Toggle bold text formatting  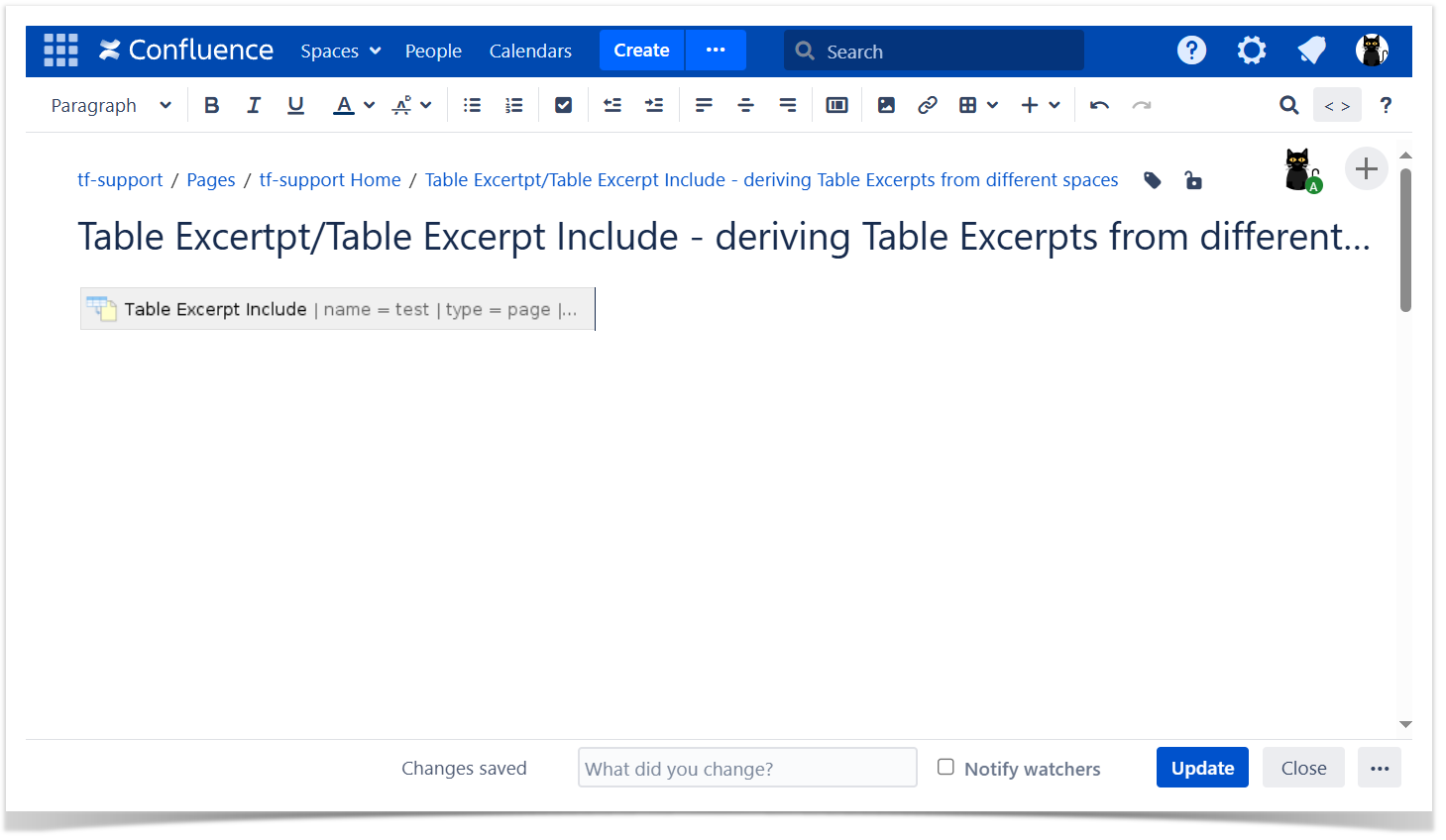[x=211, y=105]
